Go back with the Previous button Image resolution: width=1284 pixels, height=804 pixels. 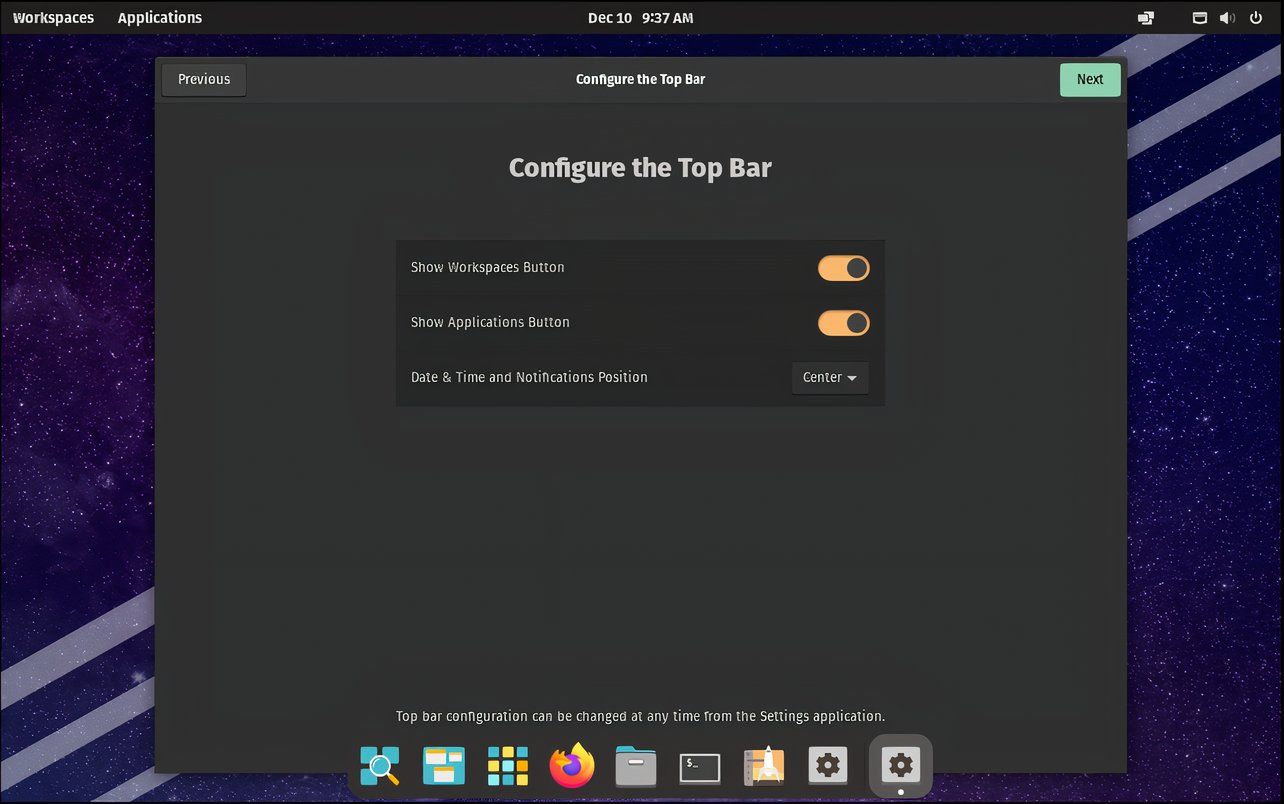coord(203,79)
